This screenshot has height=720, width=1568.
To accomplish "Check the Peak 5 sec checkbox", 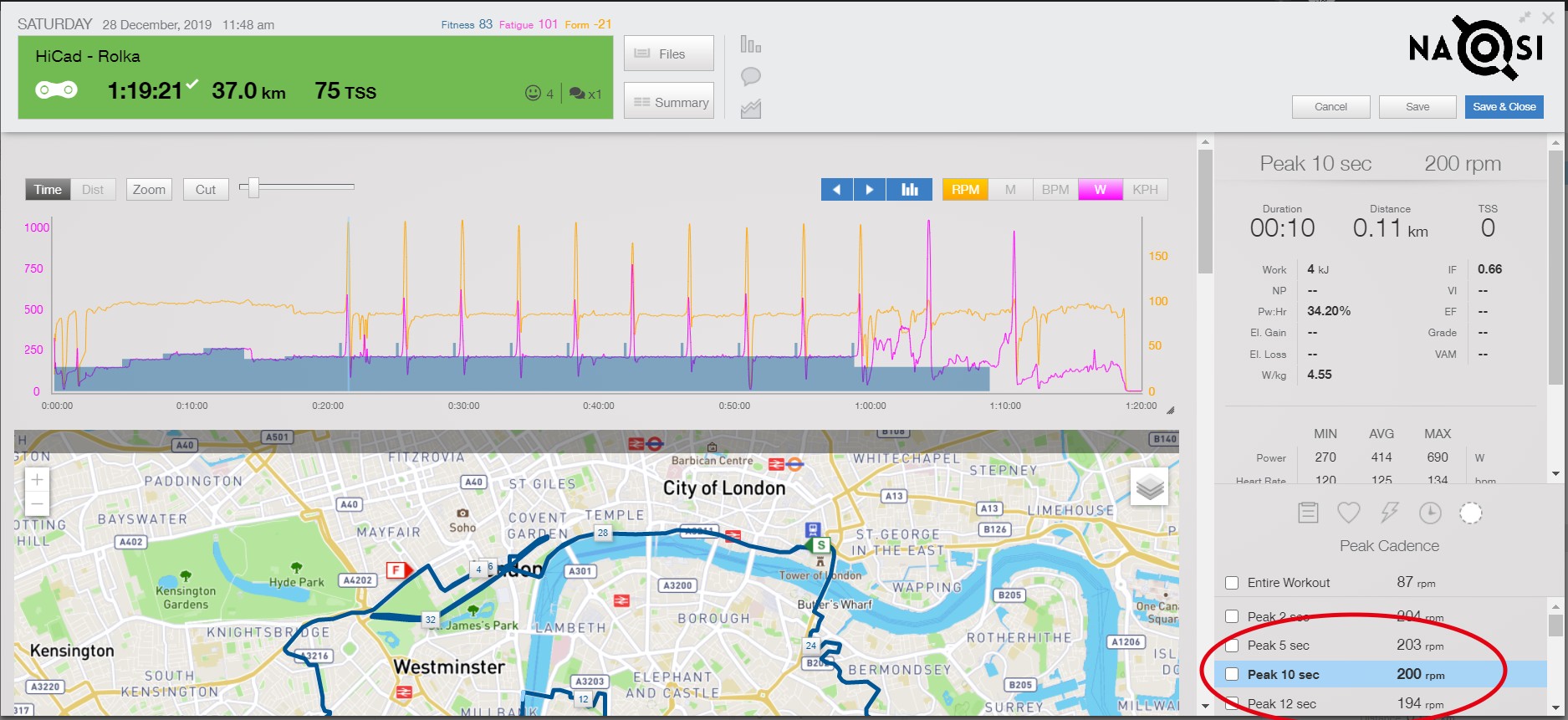I will (x=1232, y=646).
